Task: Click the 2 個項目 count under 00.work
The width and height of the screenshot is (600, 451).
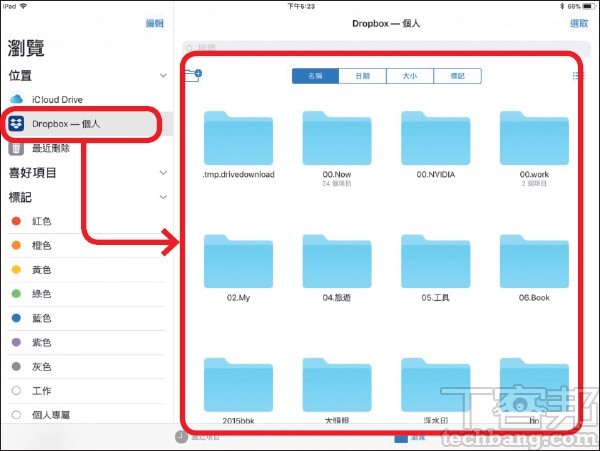Action: (x=534, y=184)
